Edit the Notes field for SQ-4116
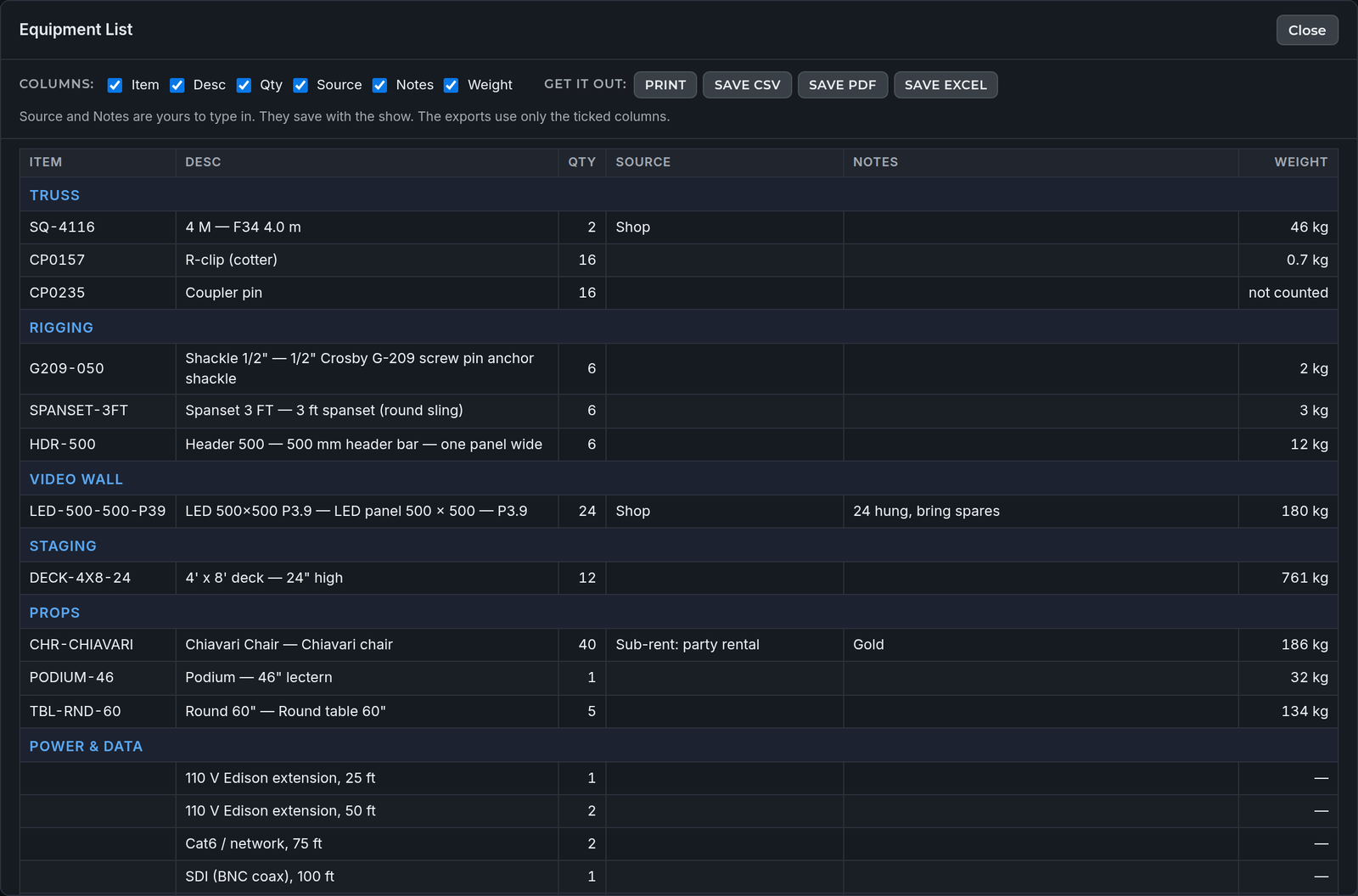The width and height of the screenshot is (1358, 896). (x=1041, y=227)
